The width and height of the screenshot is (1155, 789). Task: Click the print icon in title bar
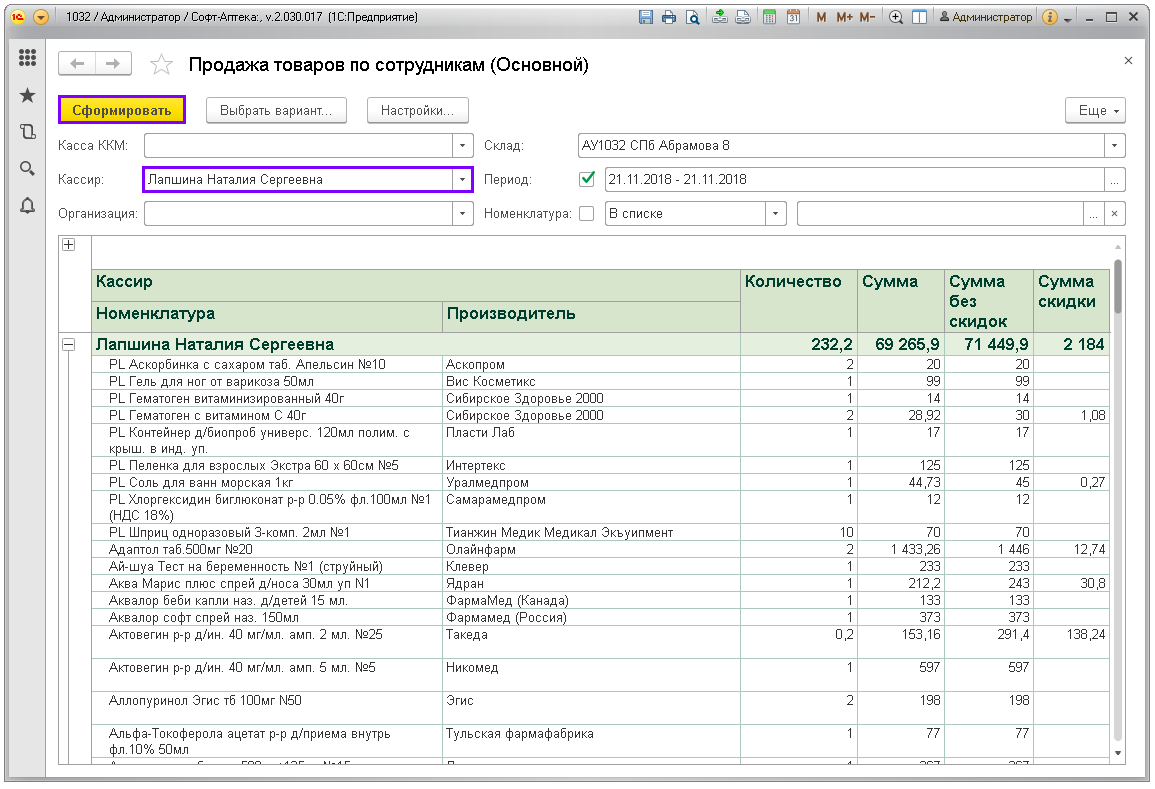(x=668, y=18)
